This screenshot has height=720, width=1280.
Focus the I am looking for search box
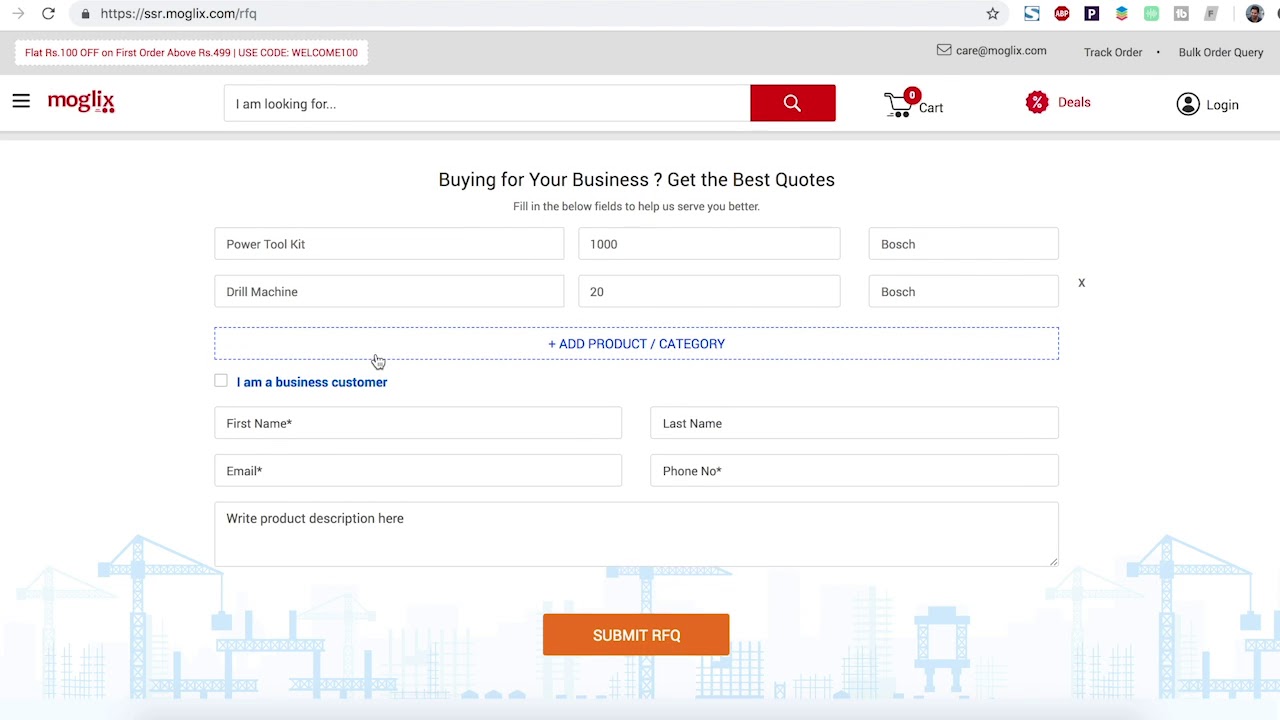(x=487, y=103)
